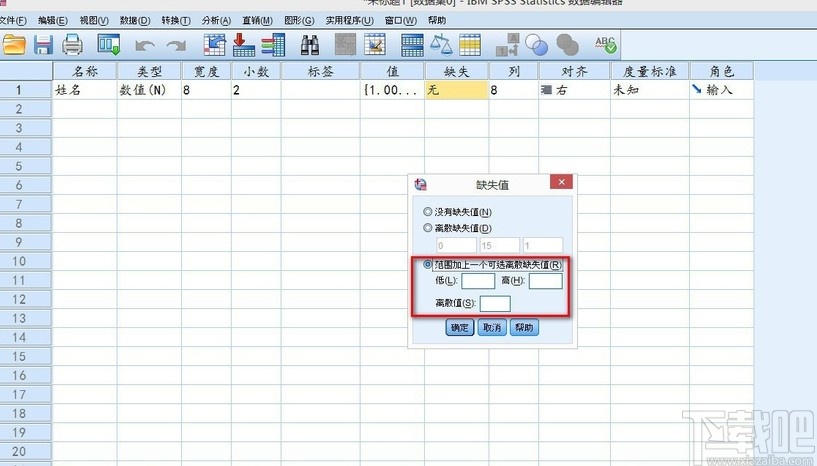Click the right-align icon in the 对齐 cell
Image resolution: width=817 pixels, height=466 pixels.
click(547, 90)
